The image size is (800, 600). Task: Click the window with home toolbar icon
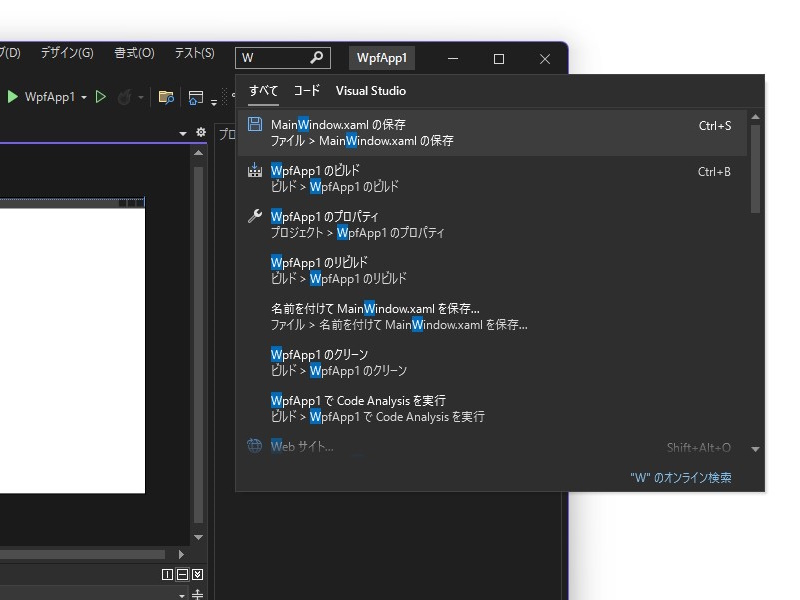(195, 97)
